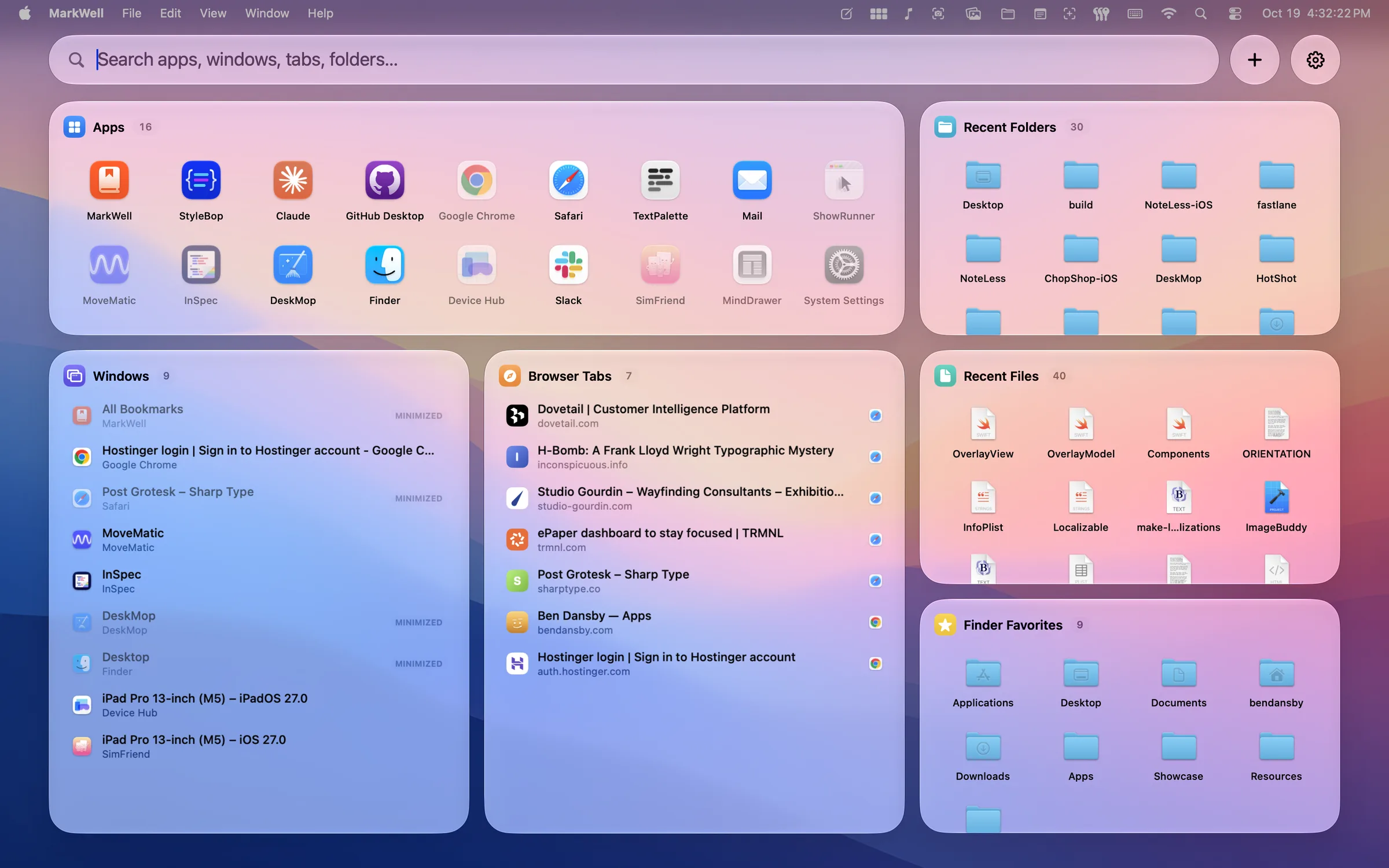The height and width of the screenshot is (868, 1389).
Task: Open the Mail app icon
Action: (752, 180)
